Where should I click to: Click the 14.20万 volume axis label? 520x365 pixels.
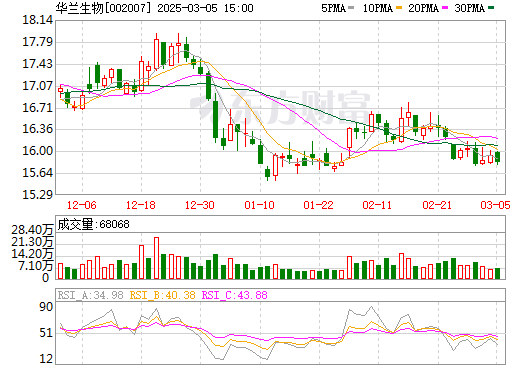click(x=32, y=254)
